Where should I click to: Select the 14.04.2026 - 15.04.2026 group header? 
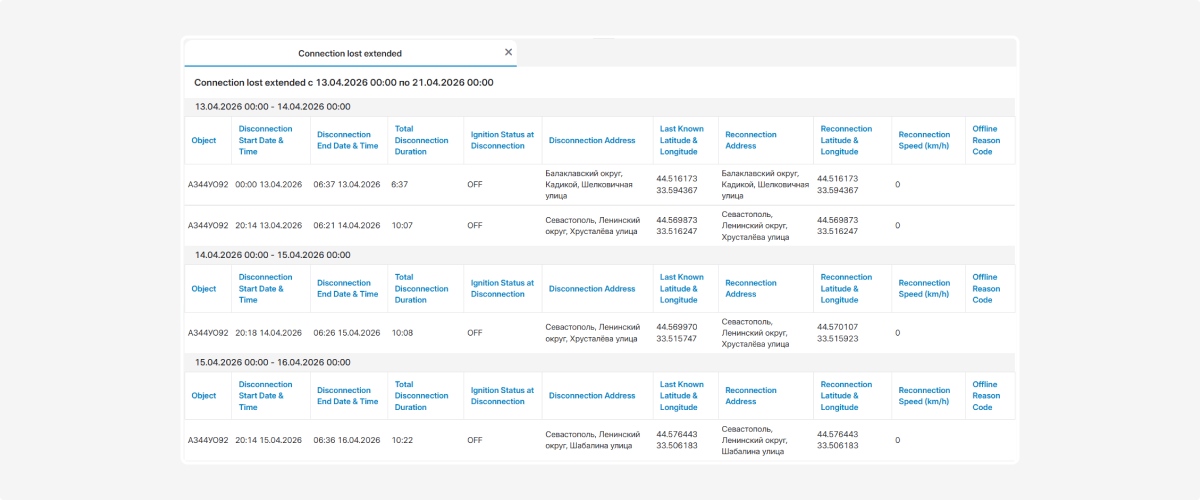point(600,255)
